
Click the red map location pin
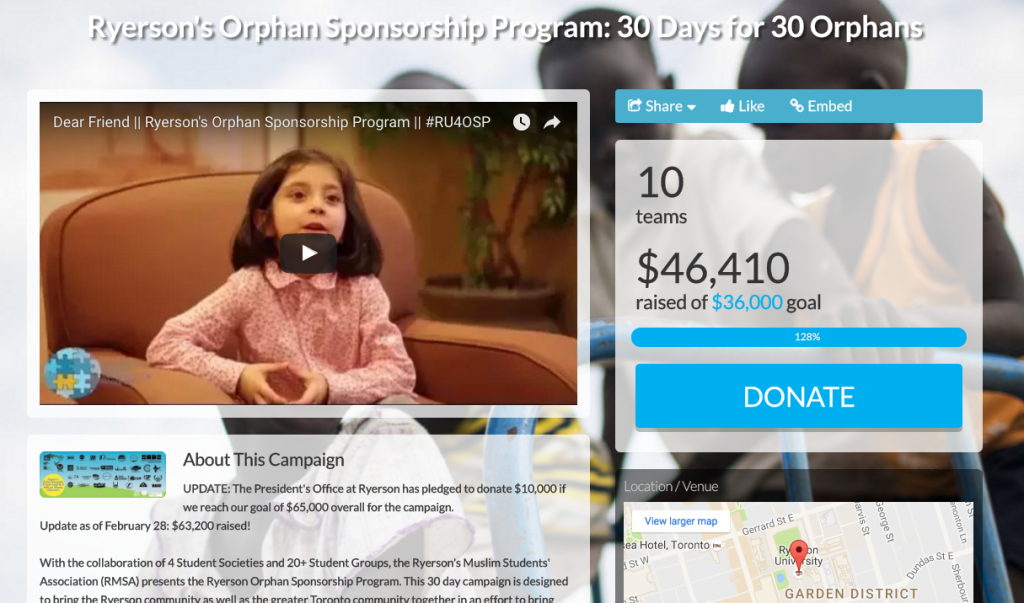[798, 557]
